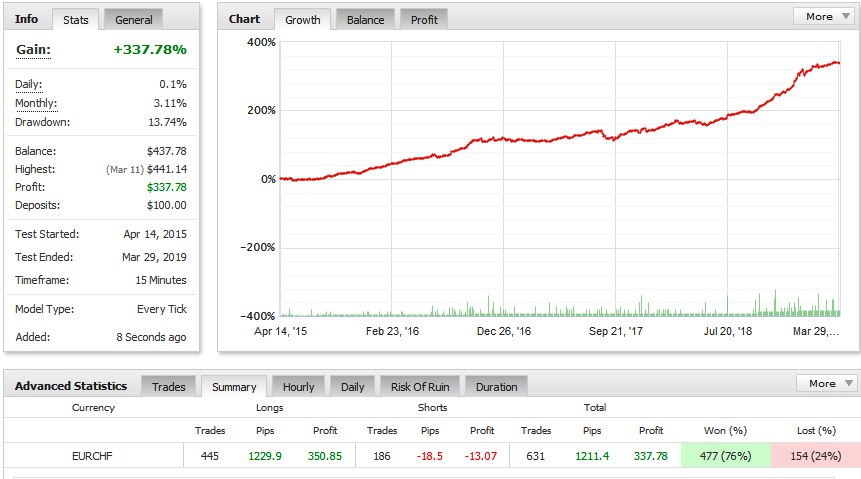Viewport: 861px width, 479px height.
Task: Select the +337.78% gain value
Action: 150,49
